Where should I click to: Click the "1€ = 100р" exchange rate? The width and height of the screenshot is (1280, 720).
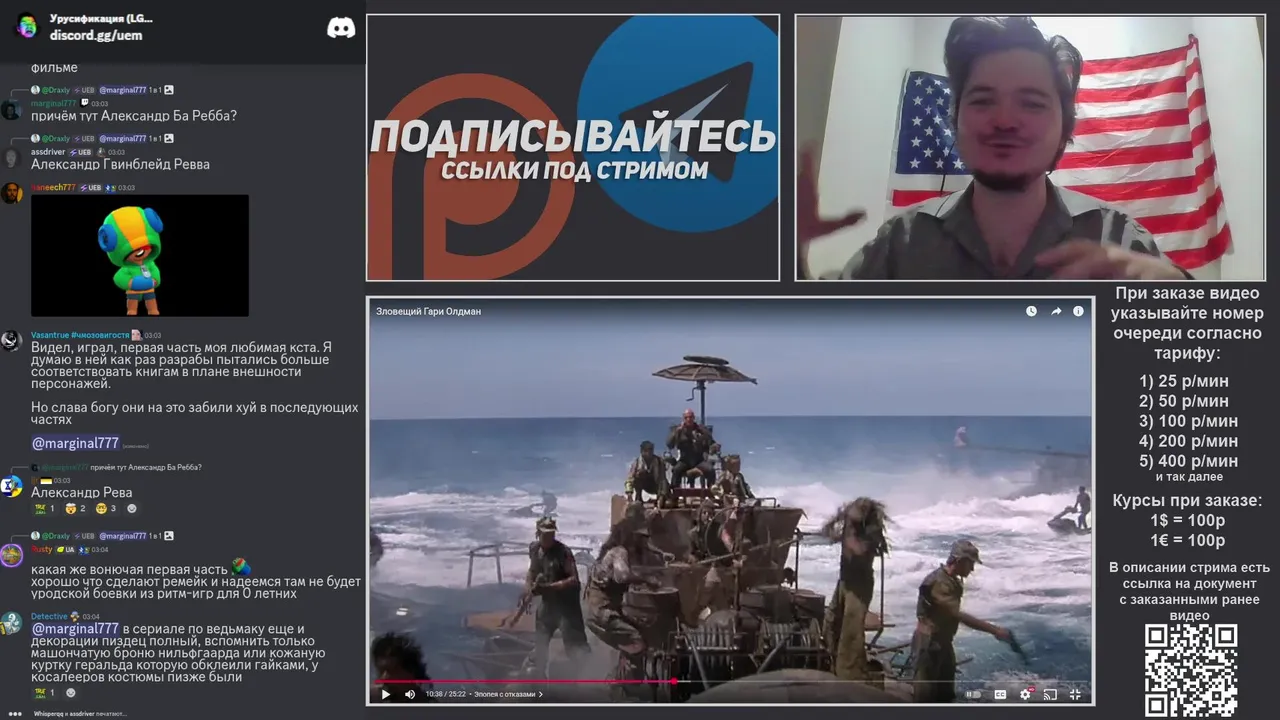coord(1187,541)
